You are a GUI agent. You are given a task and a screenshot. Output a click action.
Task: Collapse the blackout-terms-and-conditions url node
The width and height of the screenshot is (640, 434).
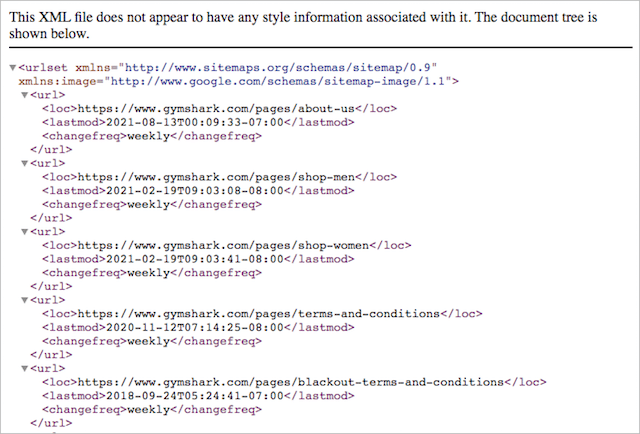(25, 367)
